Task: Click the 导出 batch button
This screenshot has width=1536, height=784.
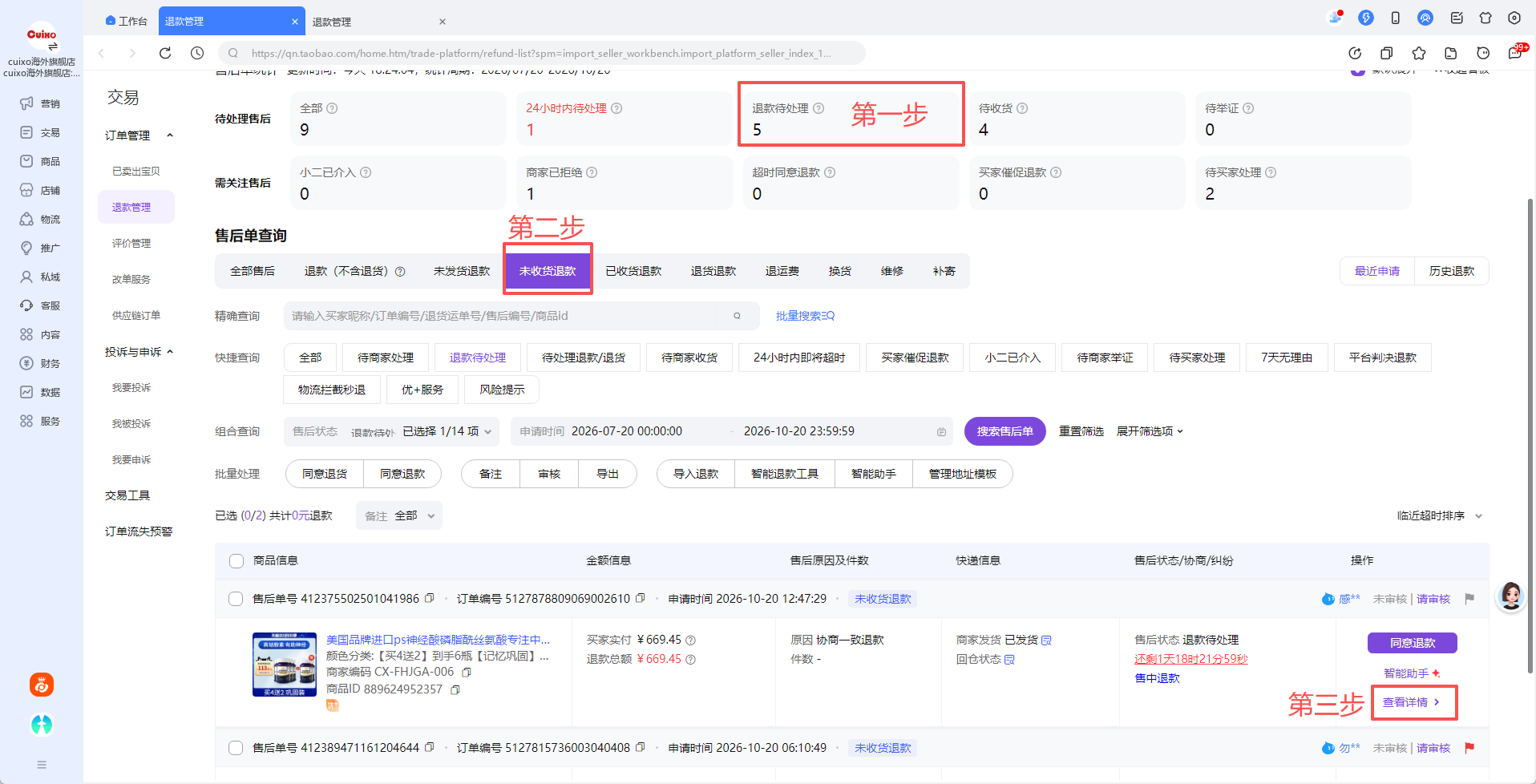Action: pyautogui.click(x=608, y=474)
